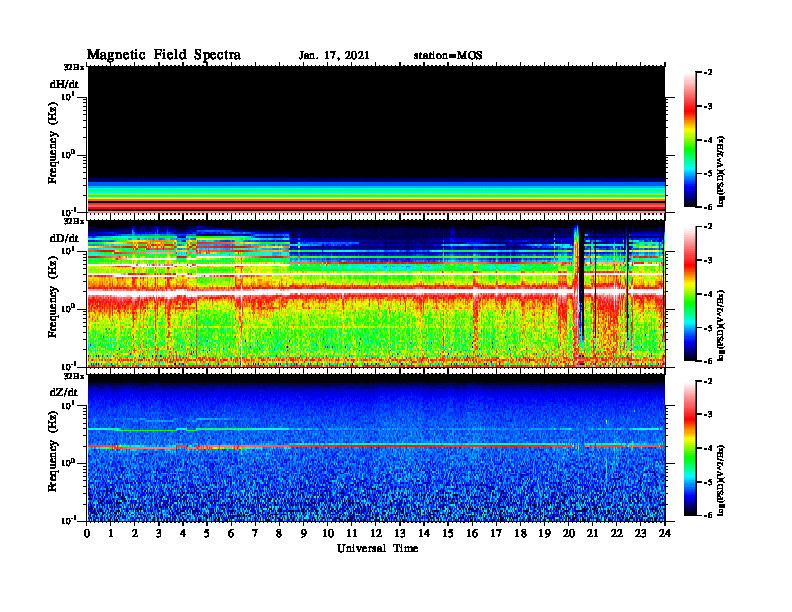This screenshot has height=612, width=792.
Task: Click the '32Hz' label on the dZ/dt panel
Action: click(73, 376)
